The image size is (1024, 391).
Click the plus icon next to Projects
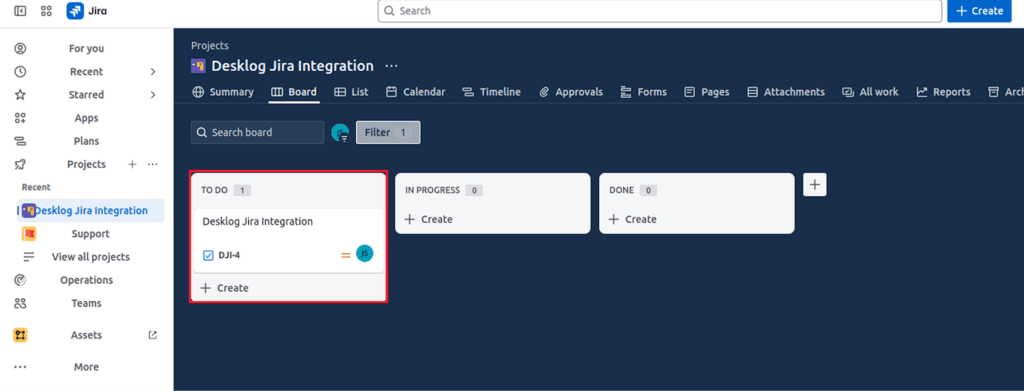tap(132, 164)
